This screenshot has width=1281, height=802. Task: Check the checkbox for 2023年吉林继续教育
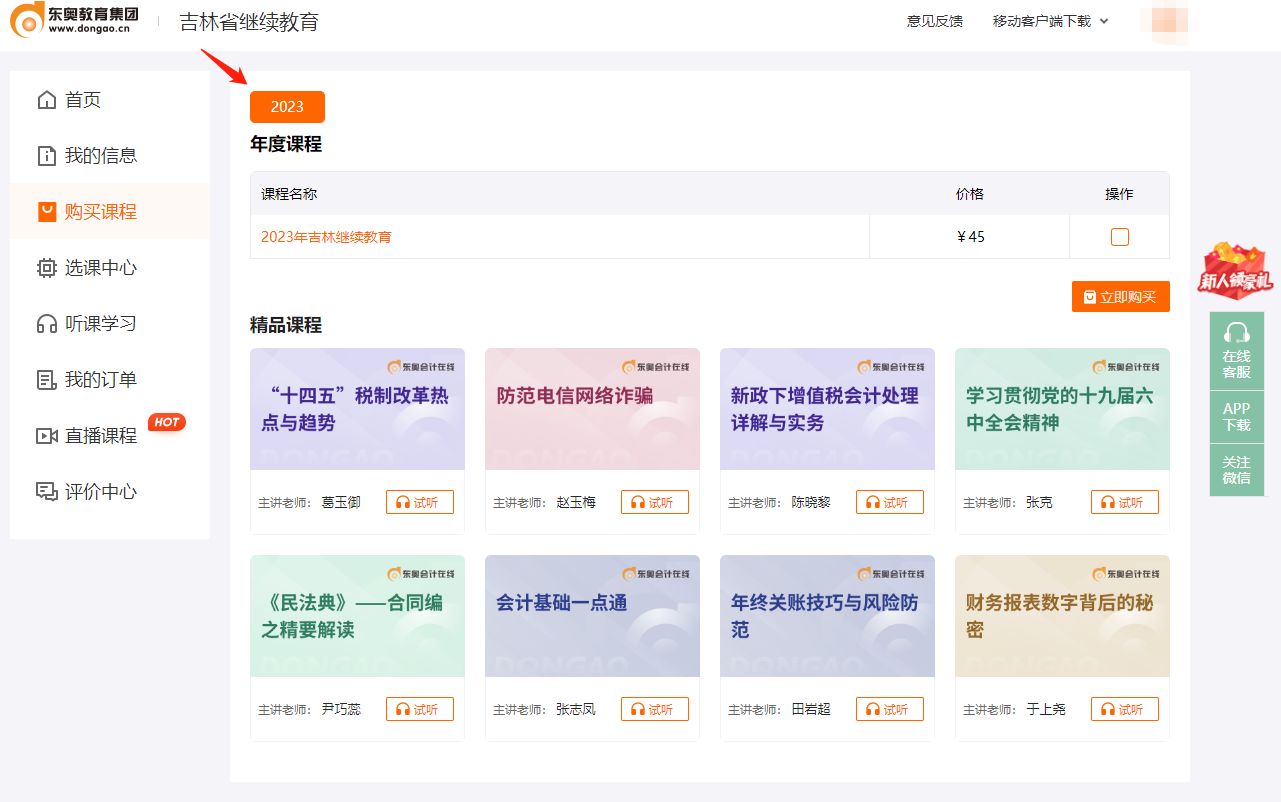[1119, 237]
